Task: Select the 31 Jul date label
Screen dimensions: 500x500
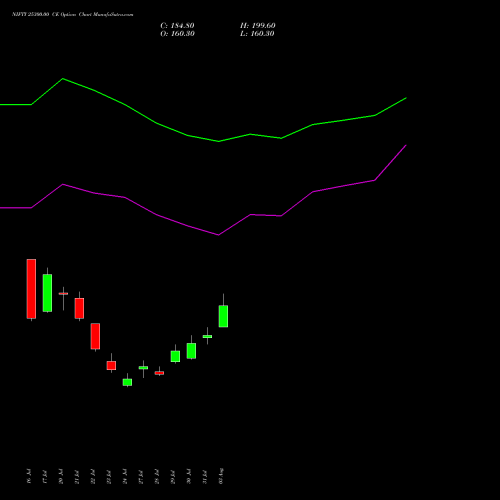Action: [205, 476]
